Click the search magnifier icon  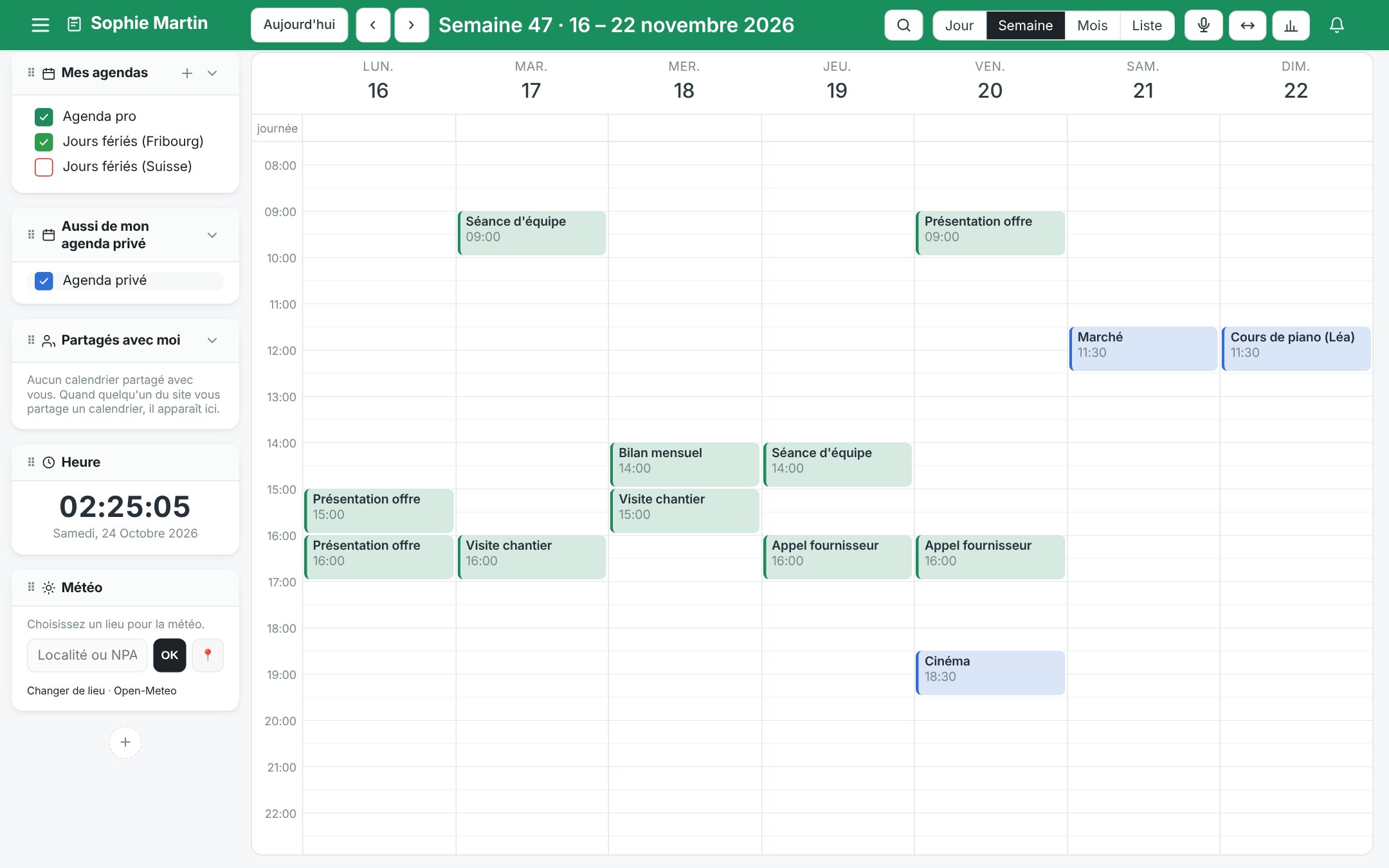[x=903, y=25]
